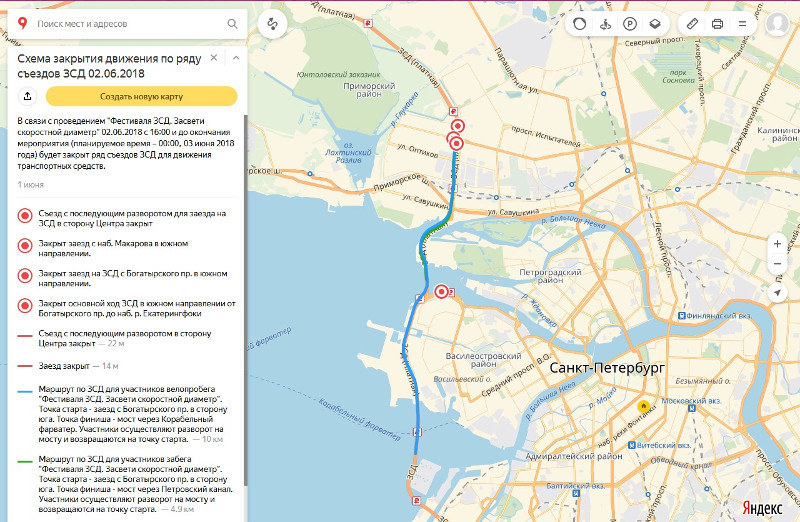800x522 pixels.
Task: Click the Яндекс logo link
Action: pyautogui.click(x=762, y=508)
